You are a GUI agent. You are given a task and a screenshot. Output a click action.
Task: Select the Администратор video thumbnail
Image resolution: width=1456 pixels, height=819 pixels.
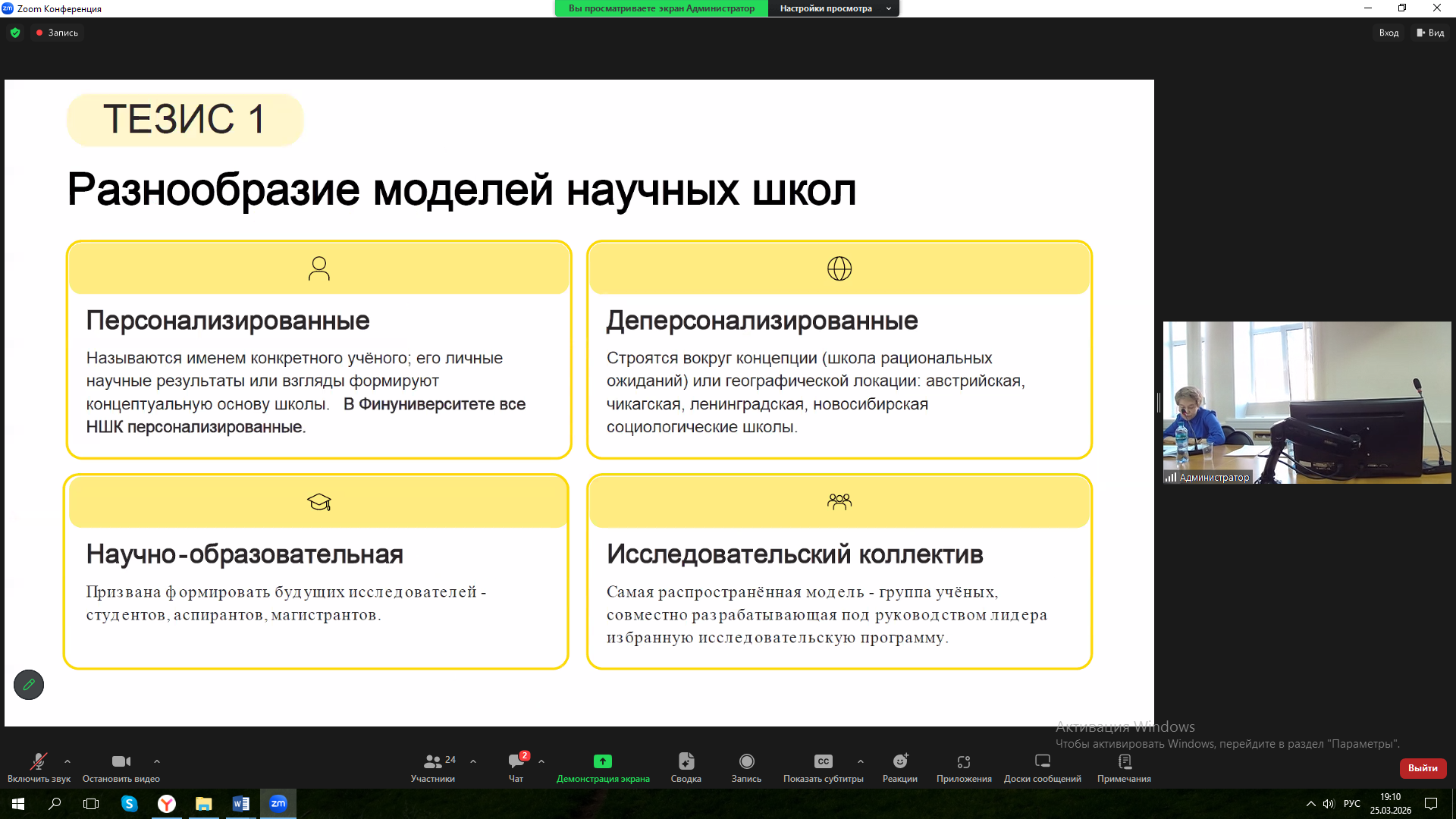click(1307, 402)
